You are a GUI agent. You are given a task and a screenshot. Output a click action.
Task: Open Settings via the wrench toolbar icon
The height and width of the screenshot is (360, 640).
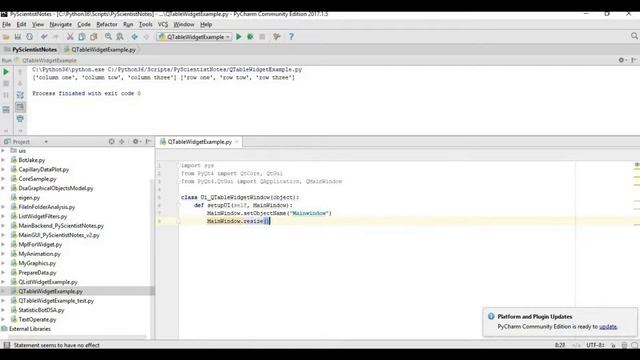pyautogui.click(x=277, y=37)
